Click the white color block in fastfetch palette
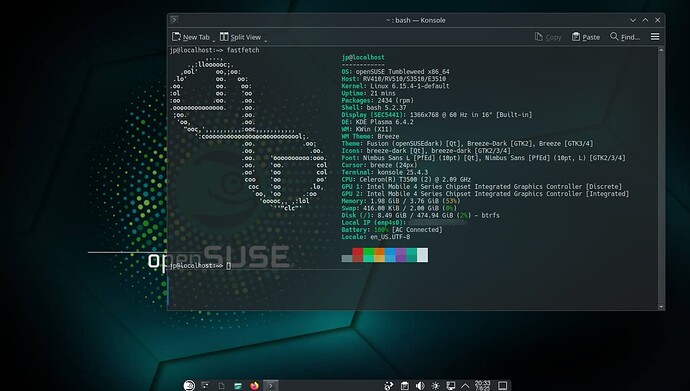 pyautogui.click(x=422, y=255)
